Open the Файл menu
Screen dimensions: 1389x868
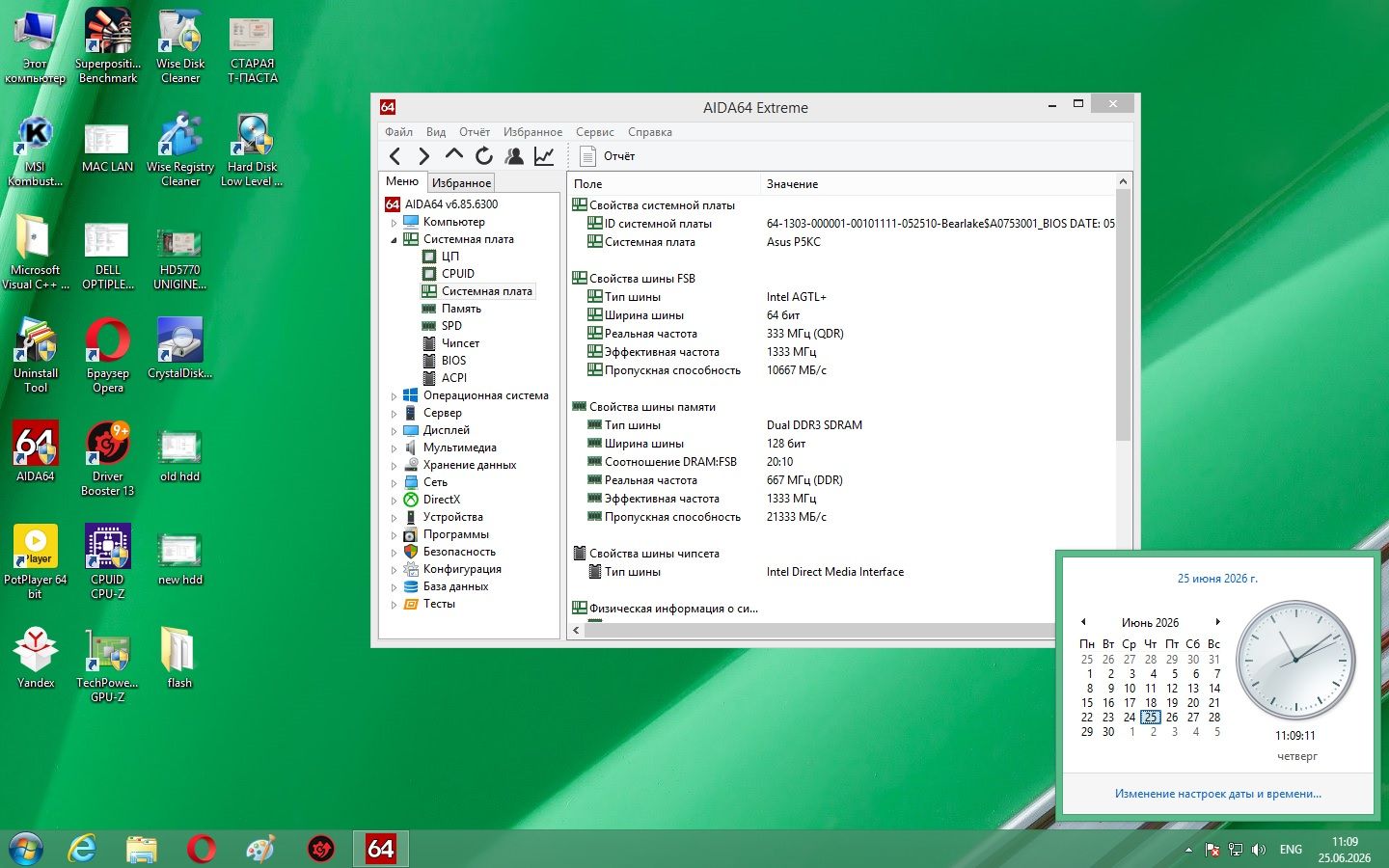coord(398,132)
